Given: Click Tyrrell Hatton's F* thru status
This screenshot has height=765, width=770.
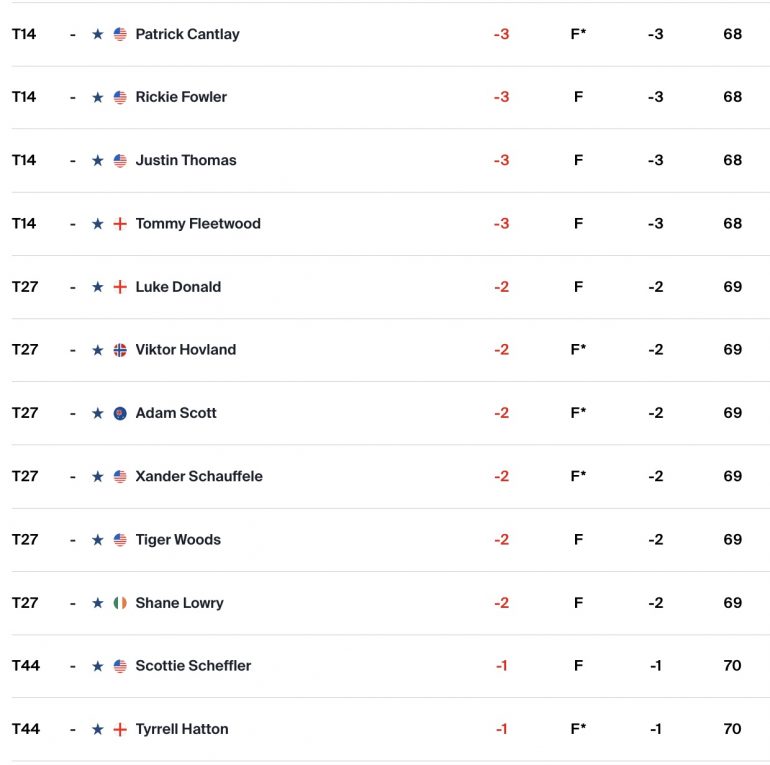Looking at the screenshot, I should tap(578, 729).
